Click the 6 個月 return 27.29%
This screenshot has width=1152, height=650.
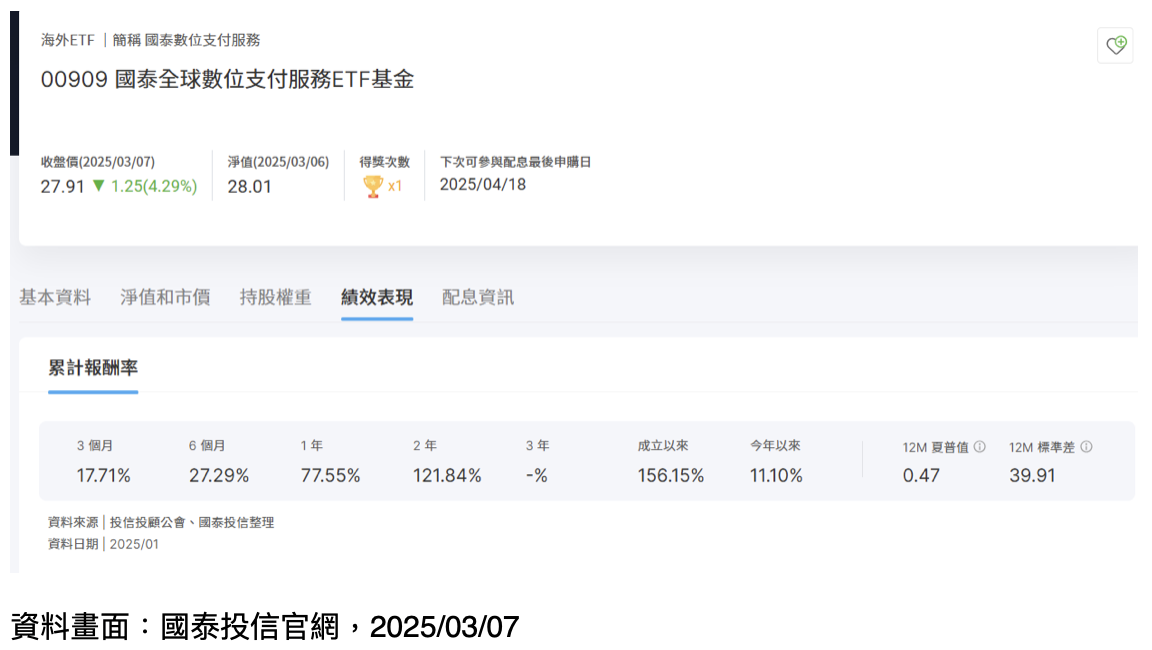(x=219, y=476)
